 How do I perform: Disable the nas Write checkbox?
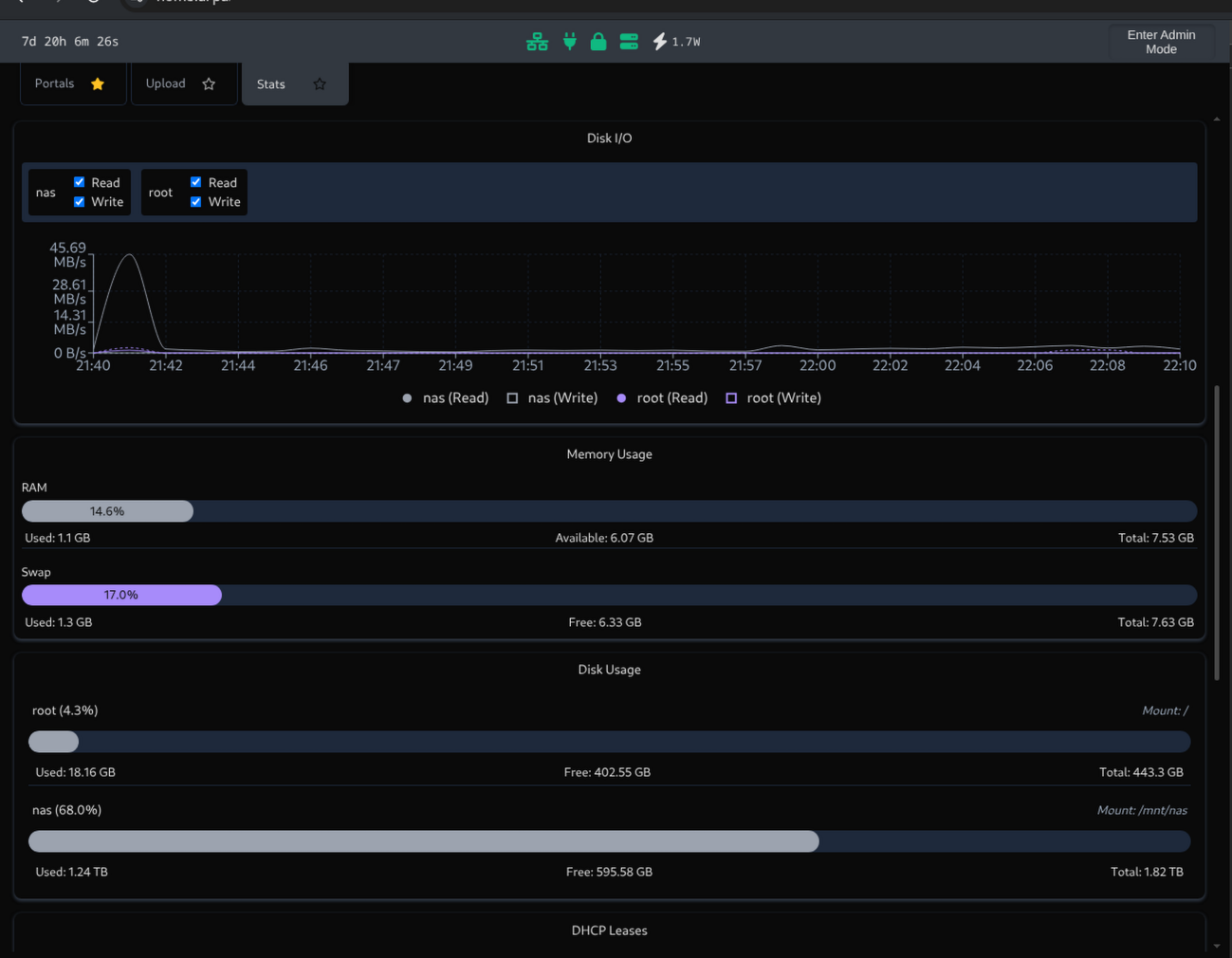[x=80, y=202]
